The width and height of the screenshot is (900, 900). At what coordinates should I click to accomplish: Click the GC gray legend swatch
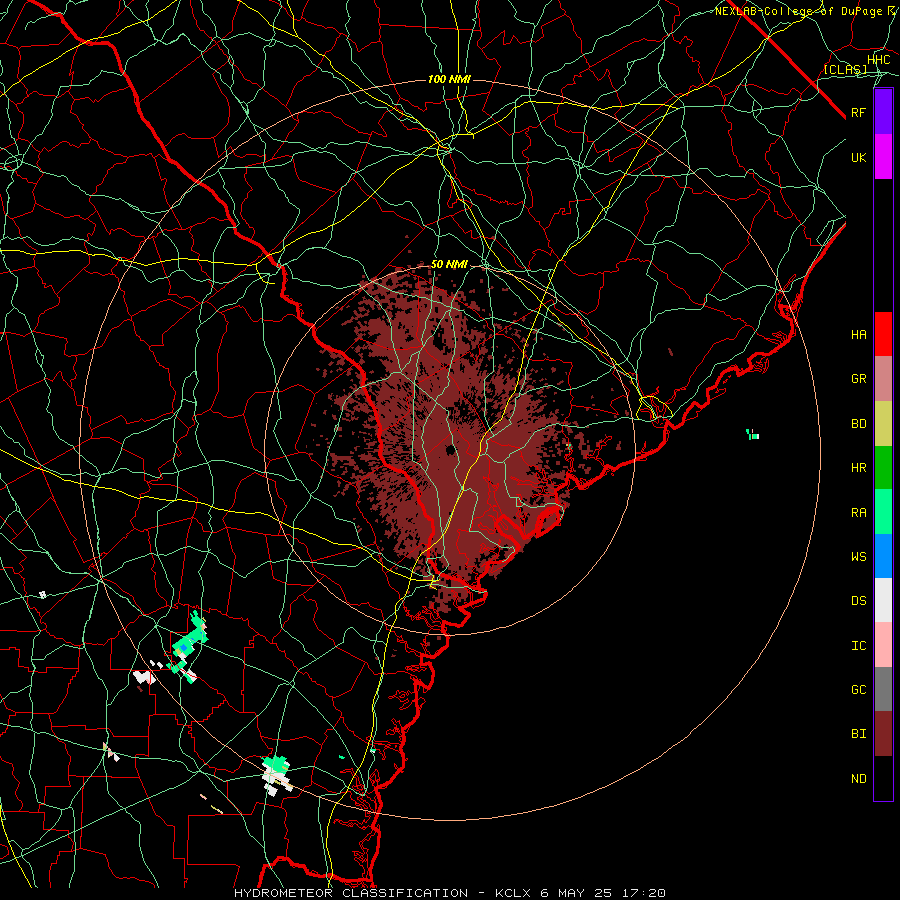pos(883,689)
